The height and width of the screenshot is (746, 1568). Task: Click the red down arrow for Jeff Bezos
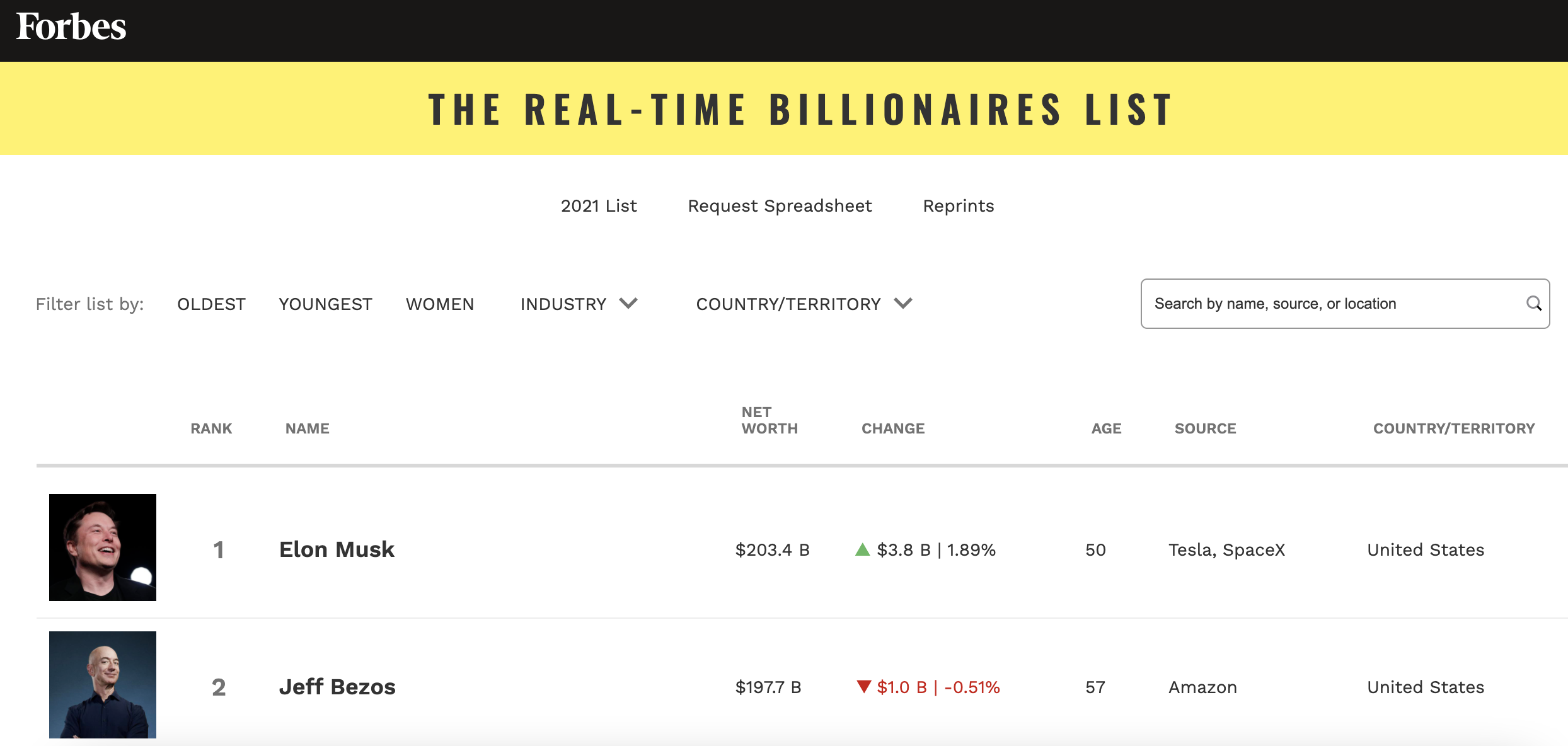(863, 686)
